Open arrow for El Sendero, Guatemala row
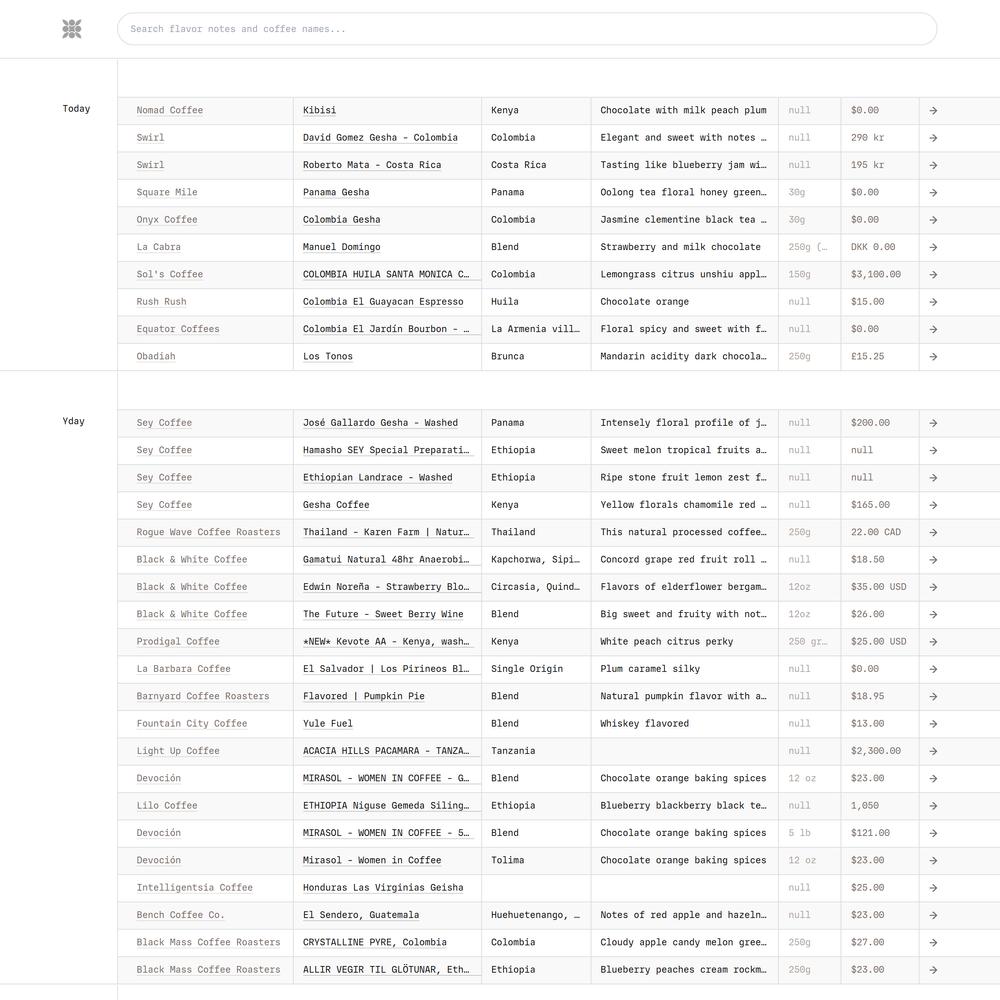The width and height of the screenshot is (1000, 1000). (x=933, y=916)
